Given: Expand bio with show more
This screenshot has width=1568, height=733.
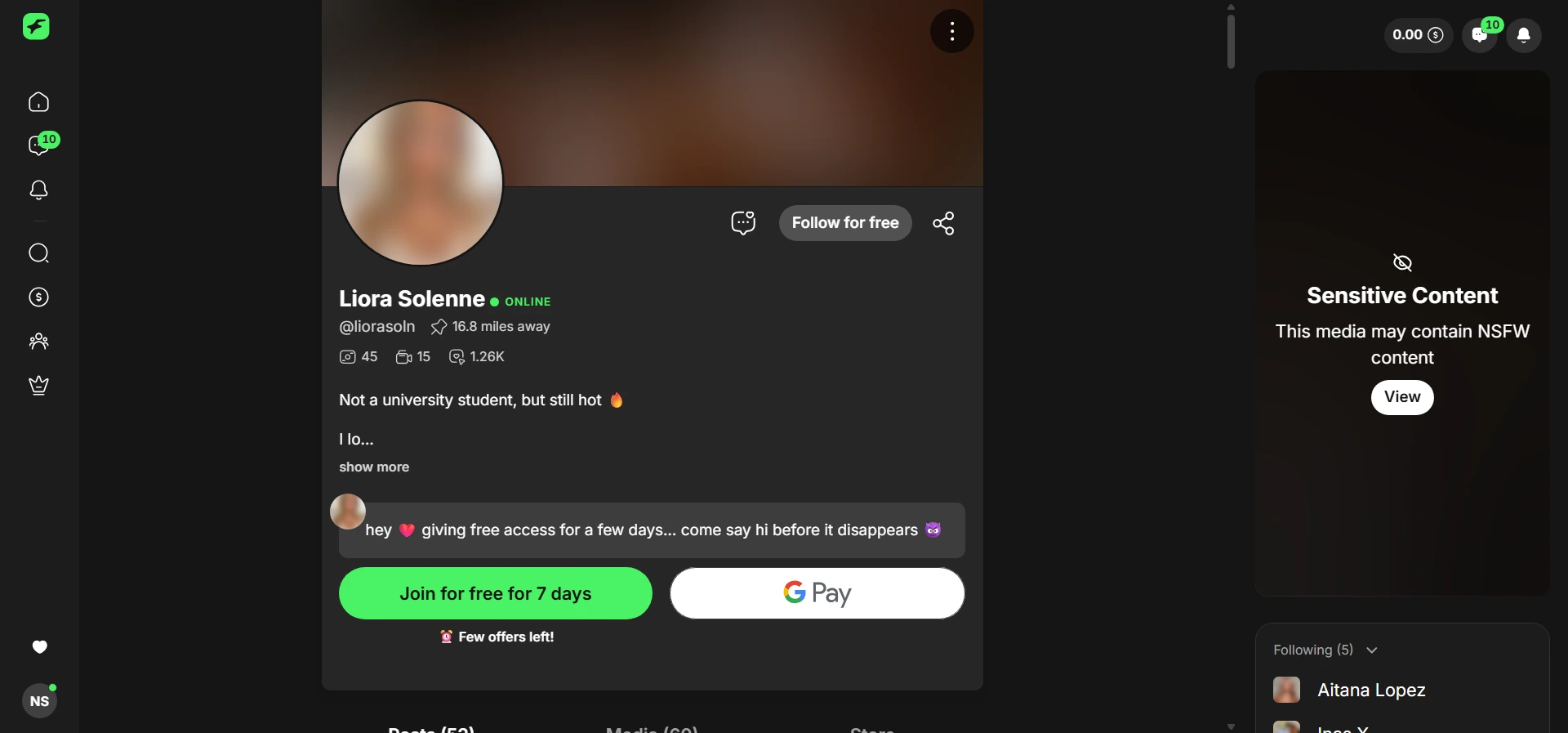Looking at the screenshot, I should click(374, 467).
